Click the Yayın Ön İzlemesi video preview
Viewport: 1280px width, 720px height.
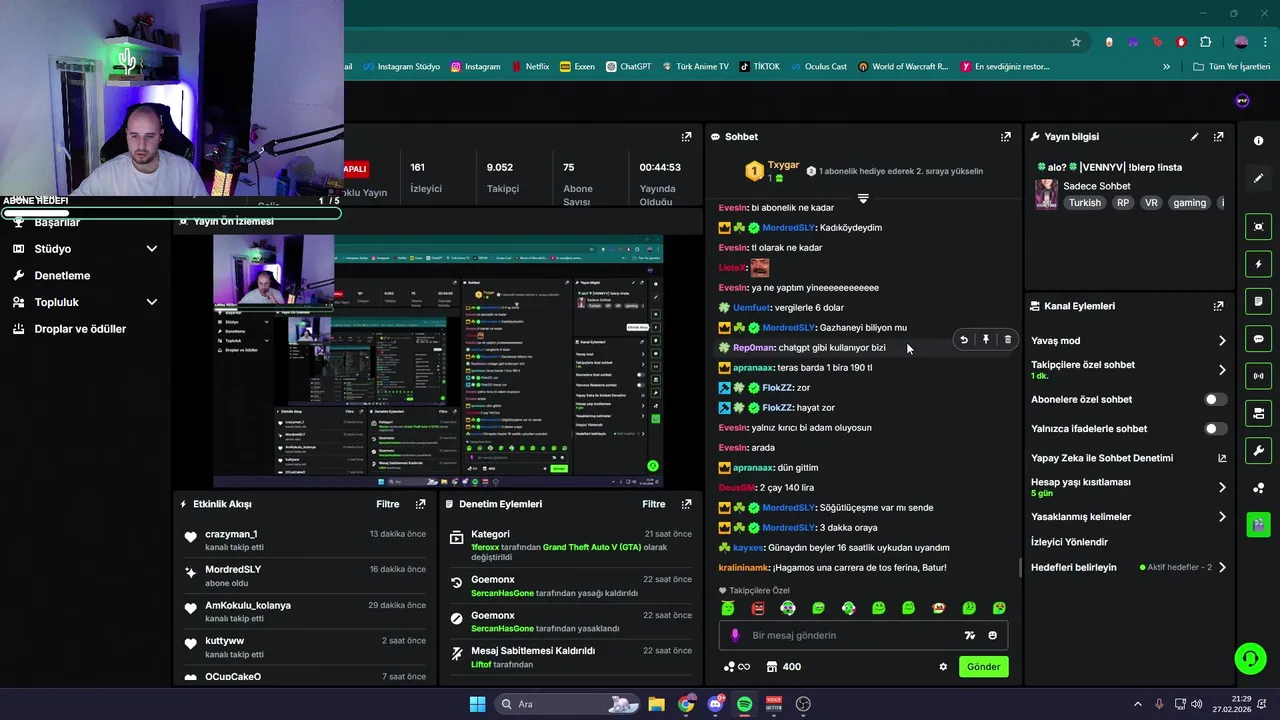438,361
